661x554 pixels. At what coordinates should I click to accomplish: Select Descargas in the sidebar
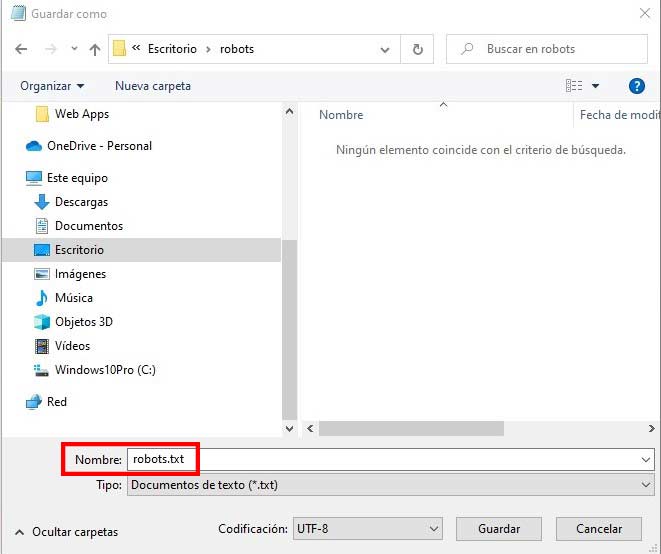point(81,202)
